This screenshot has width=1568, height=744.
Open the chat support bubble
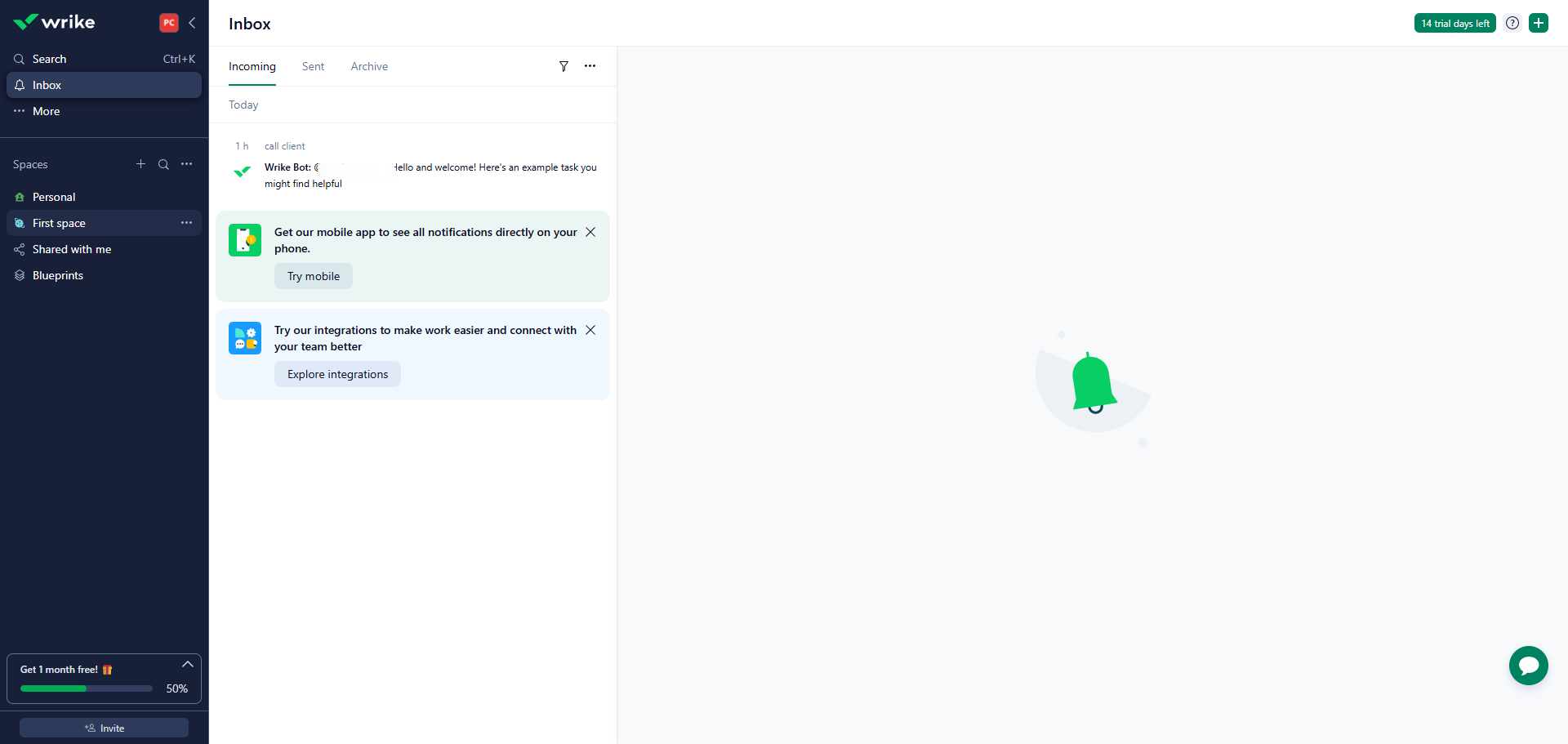1529,666
